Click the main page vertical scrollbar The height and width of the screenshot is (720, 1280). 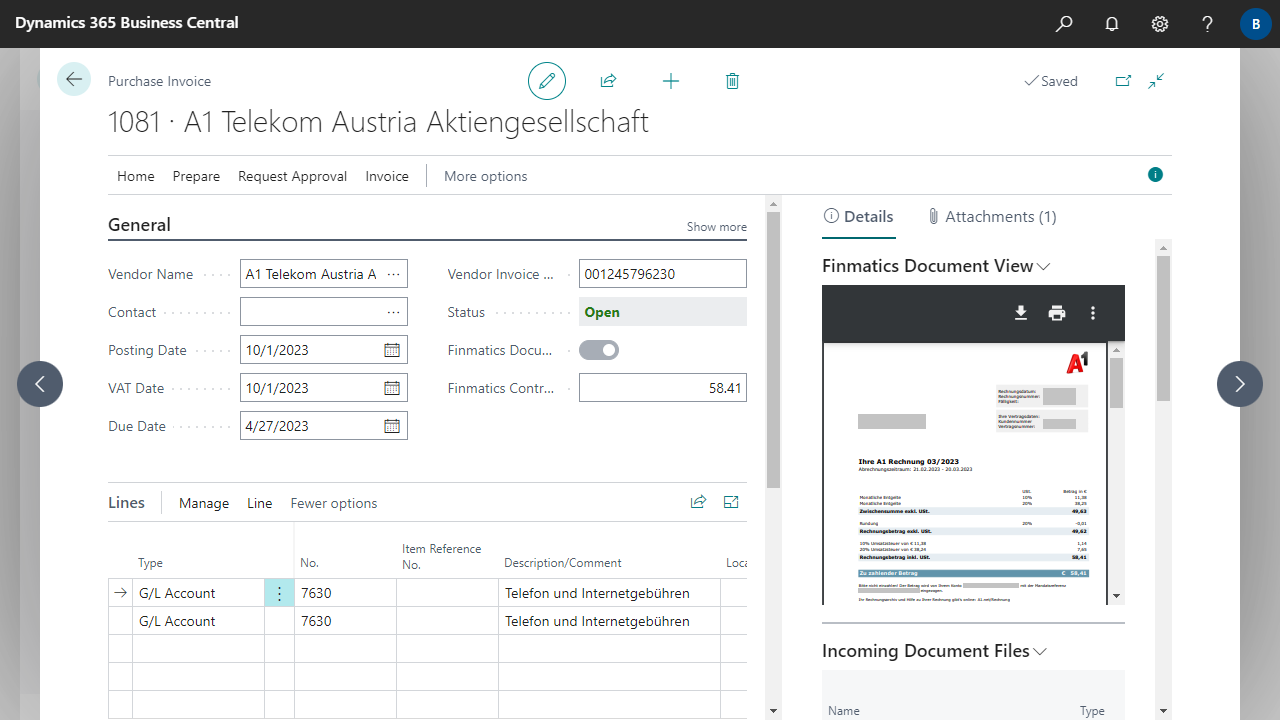pyautogui.click(x=773, y=350)
